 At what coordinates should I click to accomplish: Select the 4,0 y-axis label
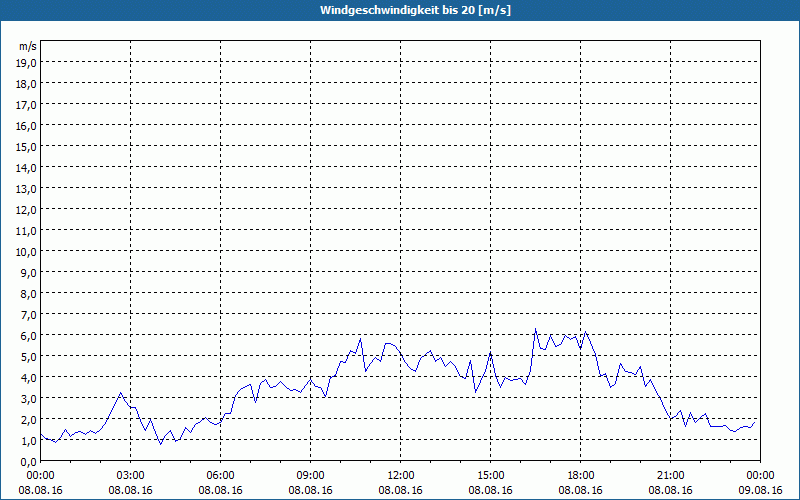(29, 378)
